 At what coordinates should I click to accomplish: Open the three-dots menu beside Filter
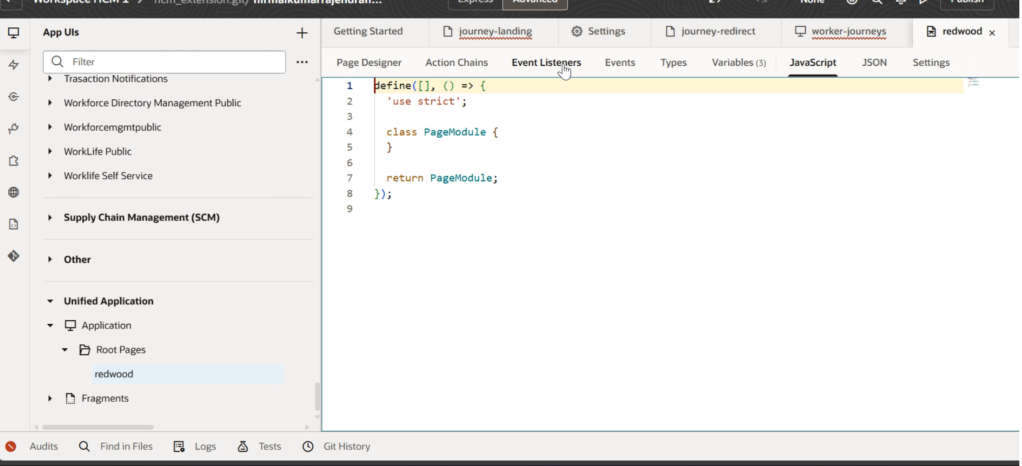pyautogui.click(x=302, y=62)
